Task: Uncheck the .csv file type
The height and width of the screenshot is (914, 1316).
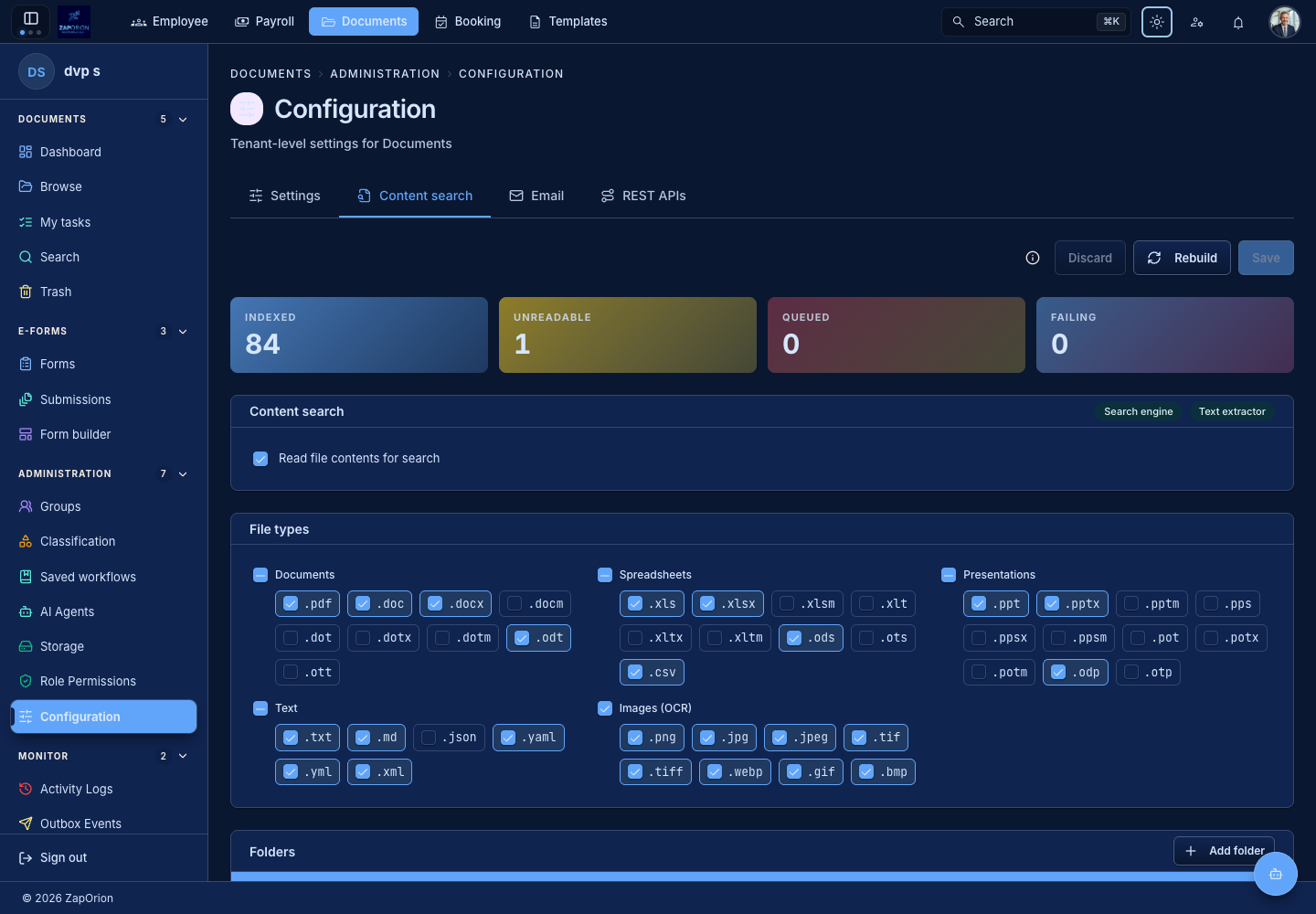Action: [635, 672]
